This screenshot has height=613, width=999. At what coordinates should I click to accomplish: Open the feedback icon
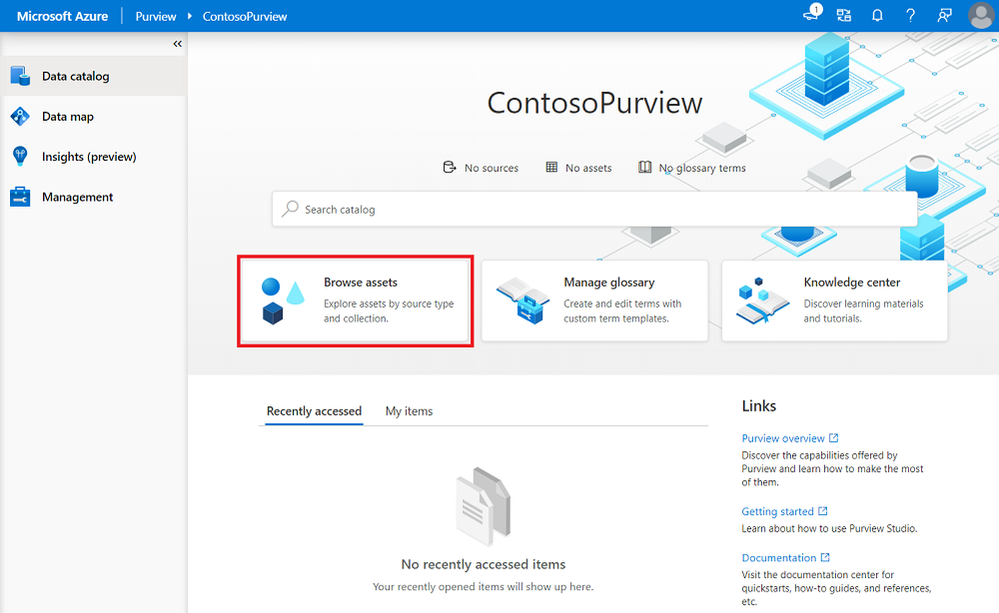pyautogui.click(x=944, y=15)
